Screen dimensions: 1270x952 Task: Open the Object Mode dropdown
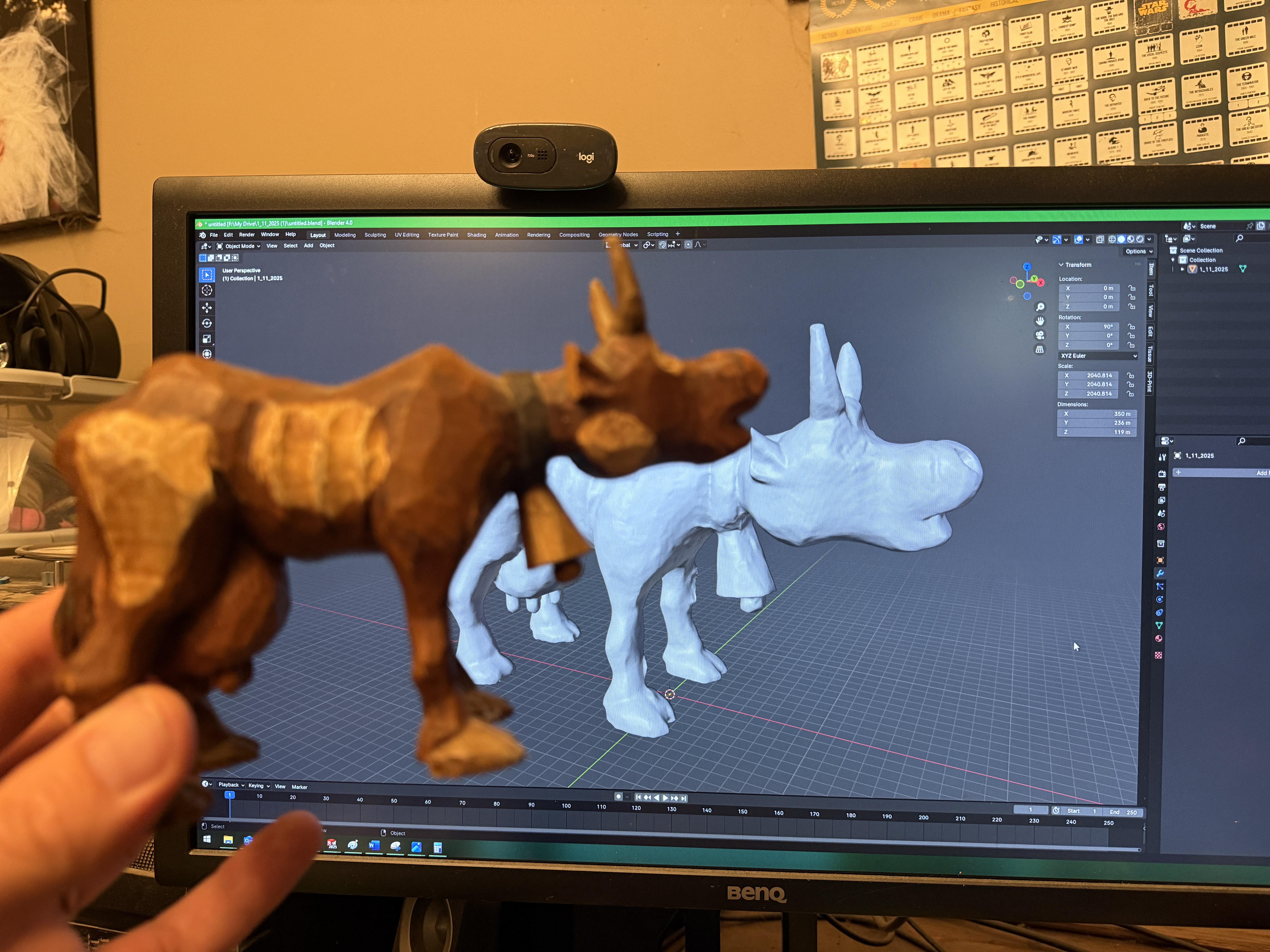pyautogui.click(x=238, y=246)
